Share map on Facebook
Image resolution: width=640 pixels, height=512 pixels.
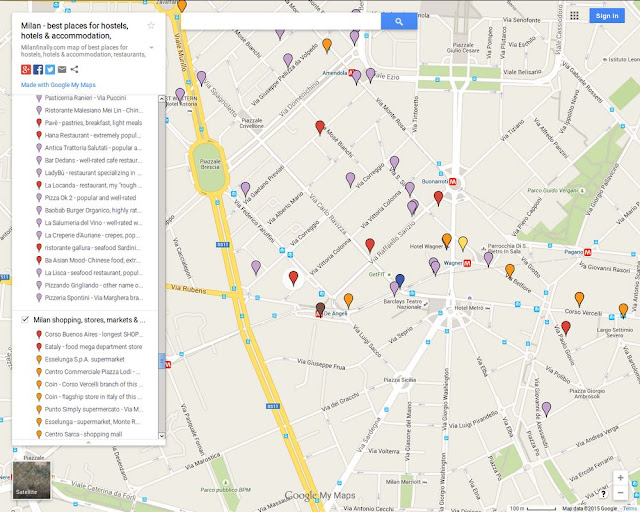tap(38, 69)
